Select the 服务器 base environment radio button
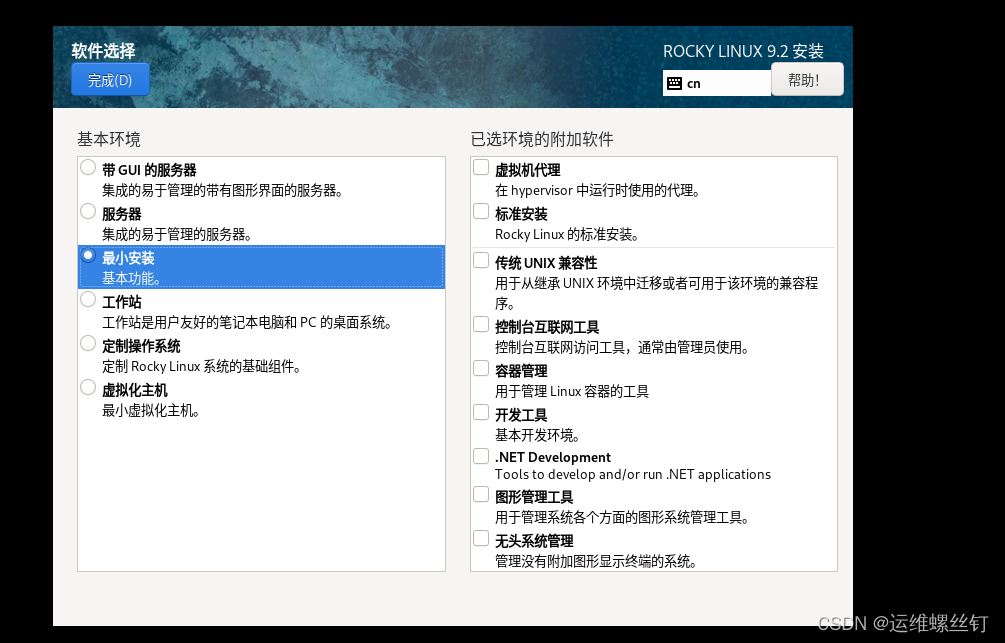1005x643 pixels. 88,212
